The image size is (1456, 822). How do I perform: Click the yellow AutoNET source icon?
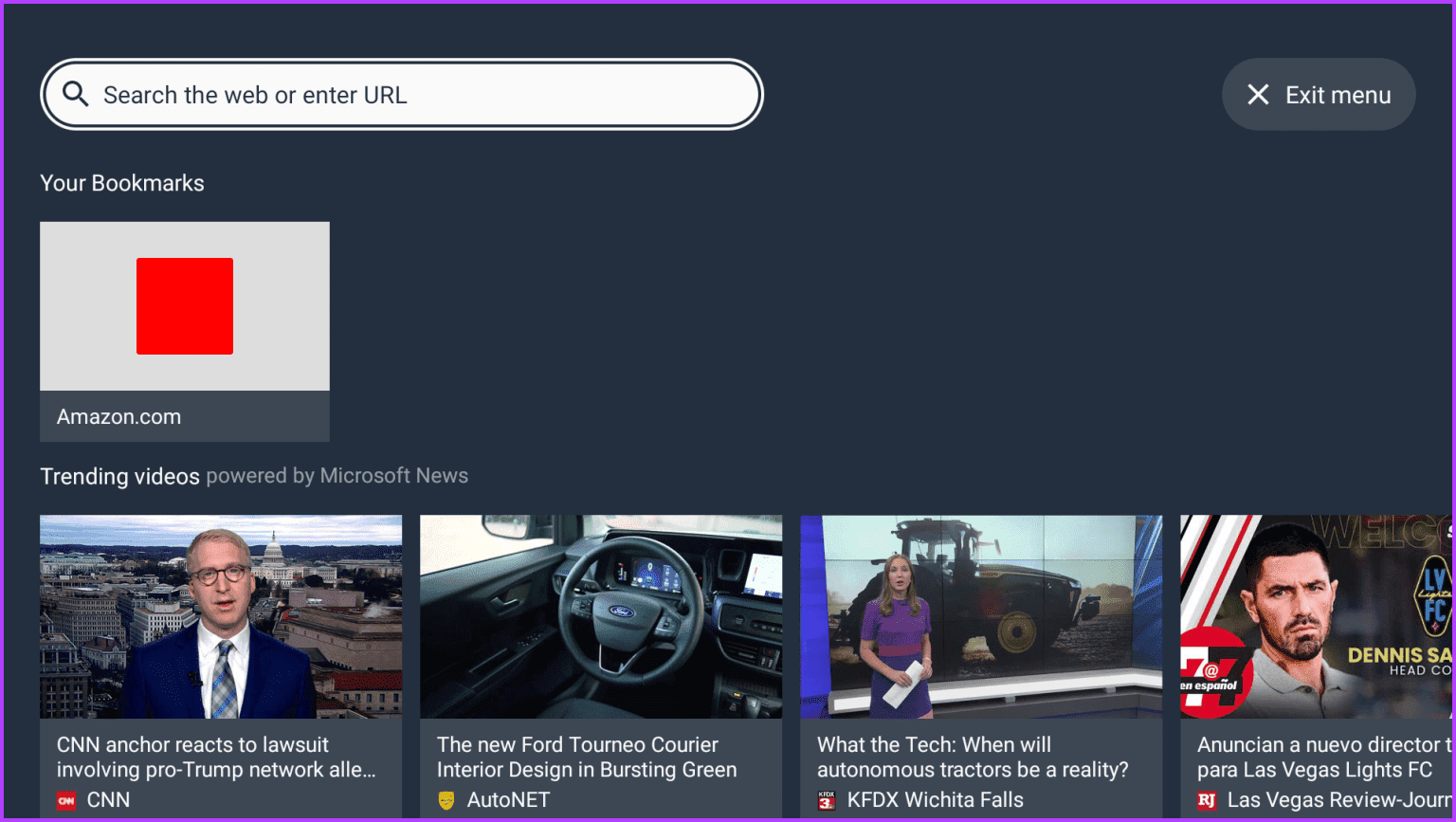coord(446,800)
